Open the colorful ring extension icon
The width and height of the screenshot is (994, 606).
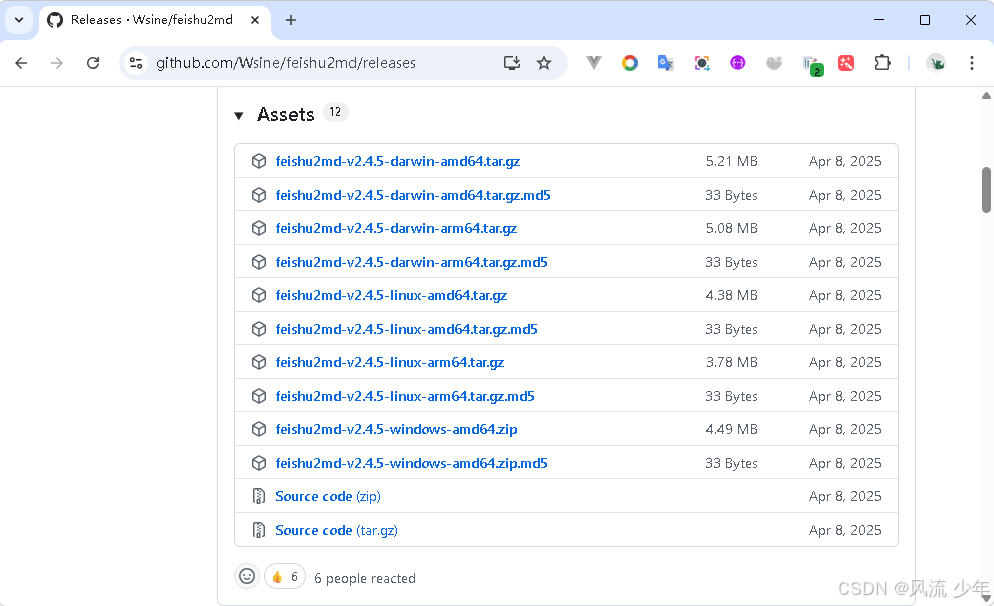coord(629,63)
